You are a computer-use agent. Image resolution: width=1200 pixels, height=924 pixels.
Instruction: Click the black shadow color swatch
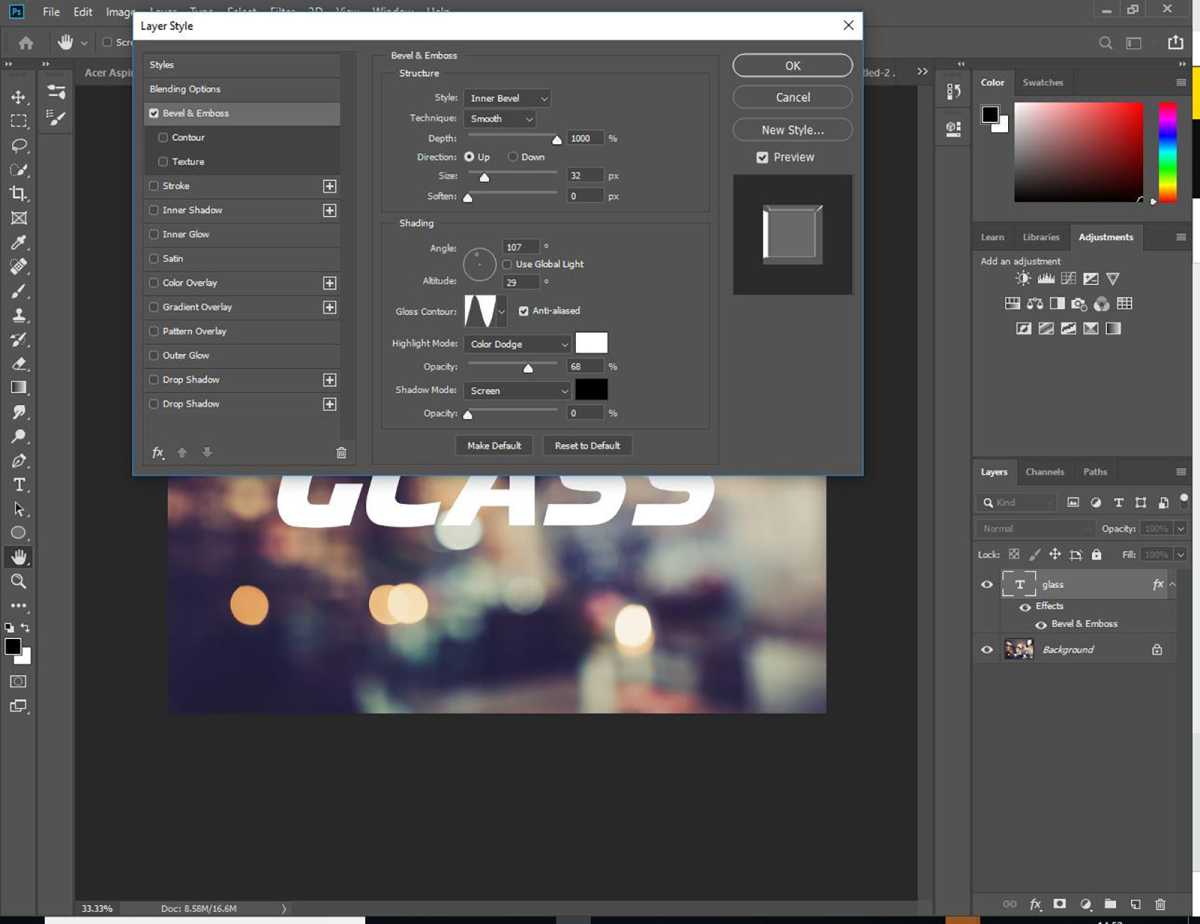592,390
